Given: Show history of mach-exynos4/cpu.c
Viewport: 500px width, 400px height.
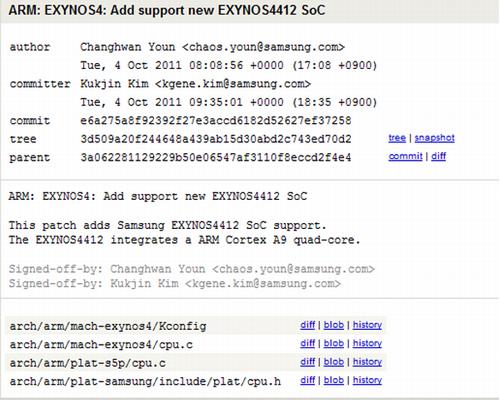Looking at the screenshot, I should coord(367,343).
